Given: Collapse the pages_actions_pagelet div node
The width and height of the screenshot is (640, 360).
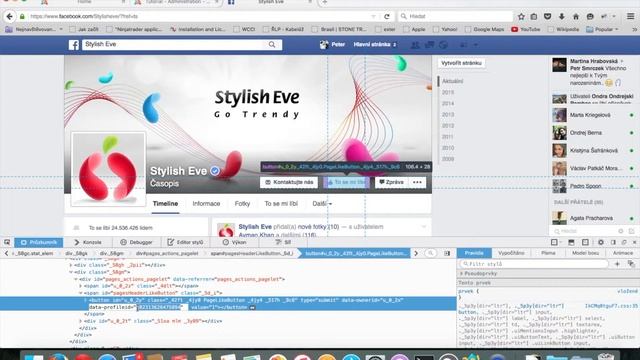Looking at the screenshot, I should tap(76, 279).
